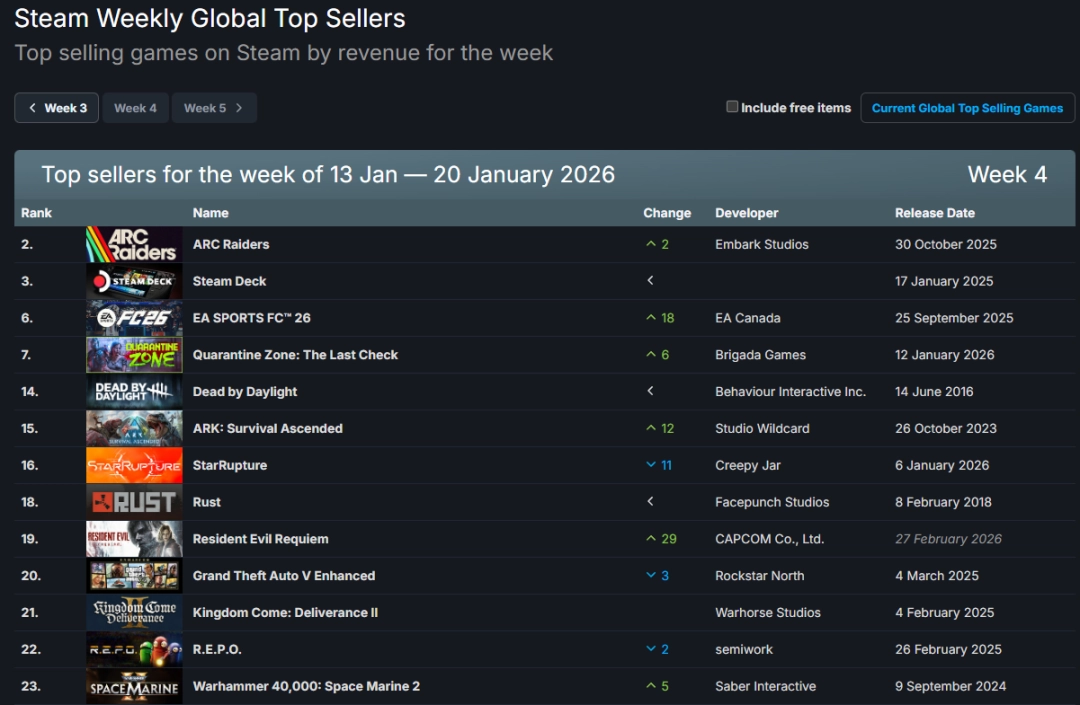Click the StarRupture orange logo thumbnail

point(134,465)
